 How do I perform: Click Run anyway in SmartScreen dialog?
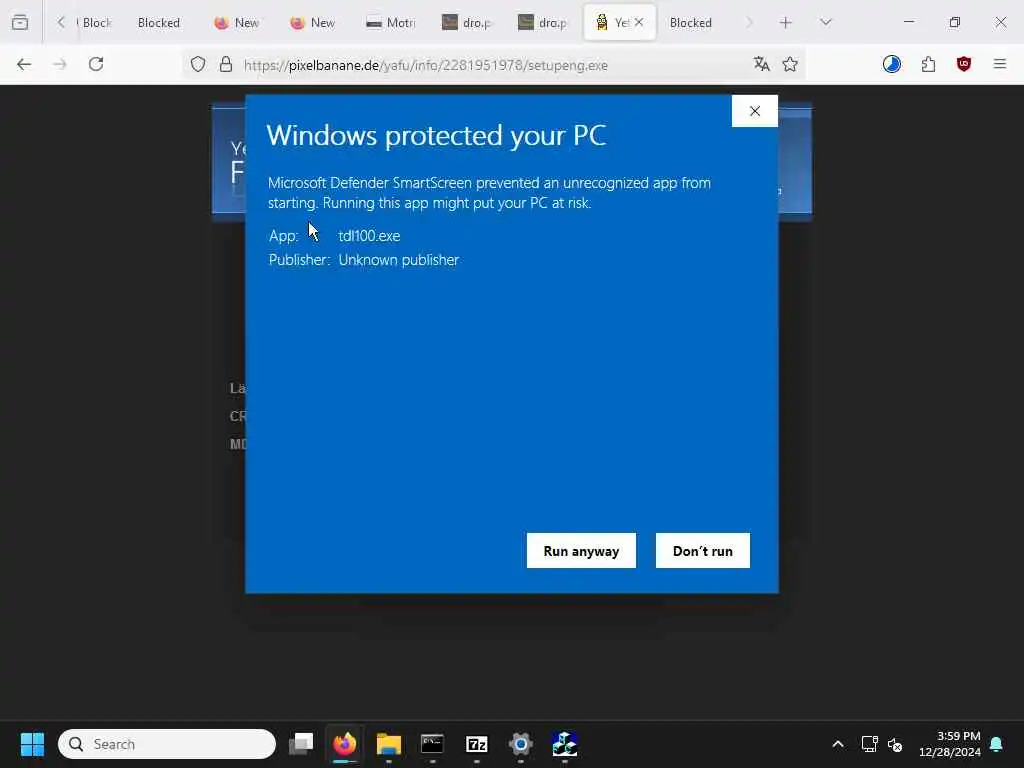pyautogui.click(x=581, y=551)
